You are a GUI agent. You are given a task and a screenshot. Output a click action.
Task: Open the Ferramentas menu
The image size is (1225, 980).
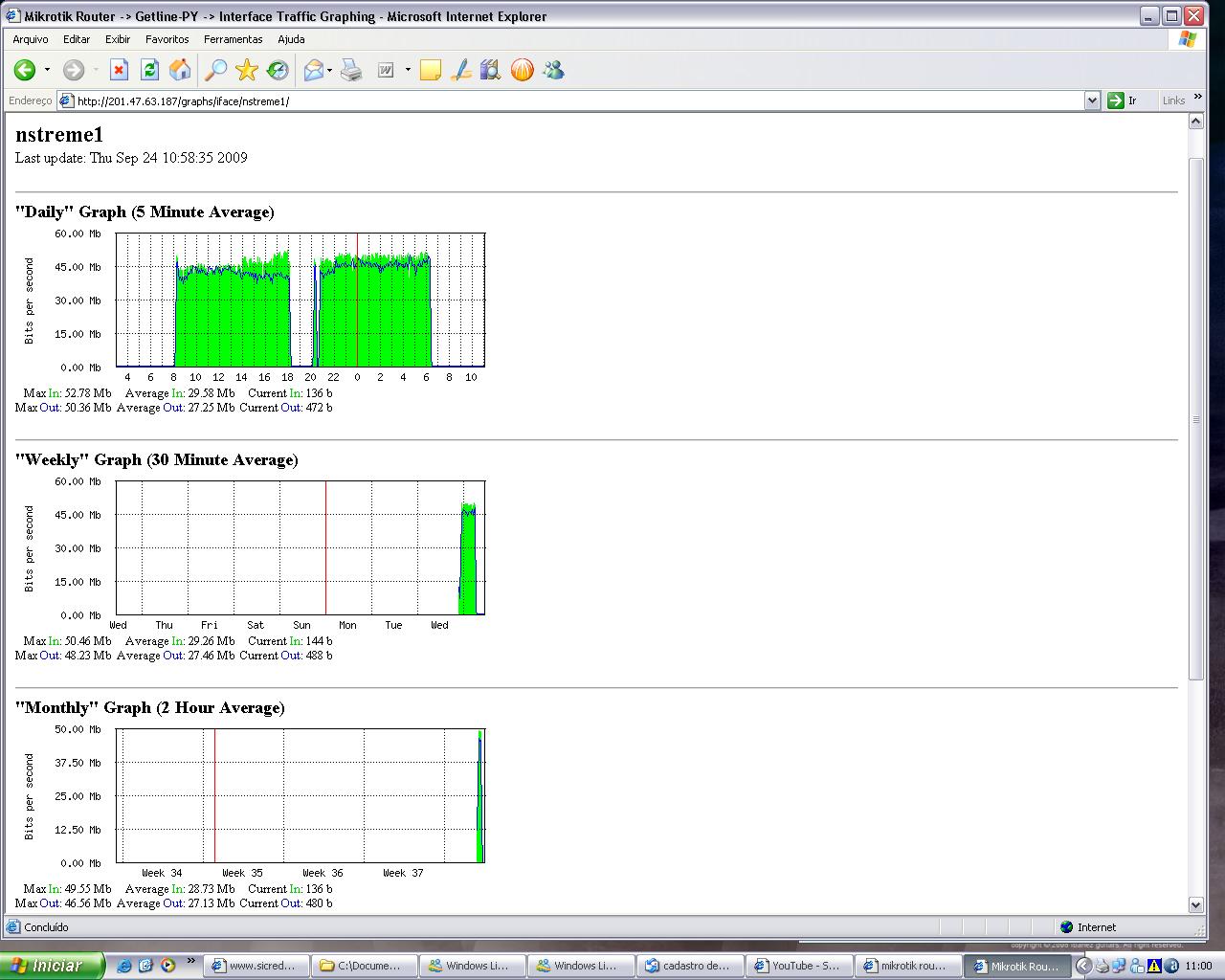tap(233, 39)
